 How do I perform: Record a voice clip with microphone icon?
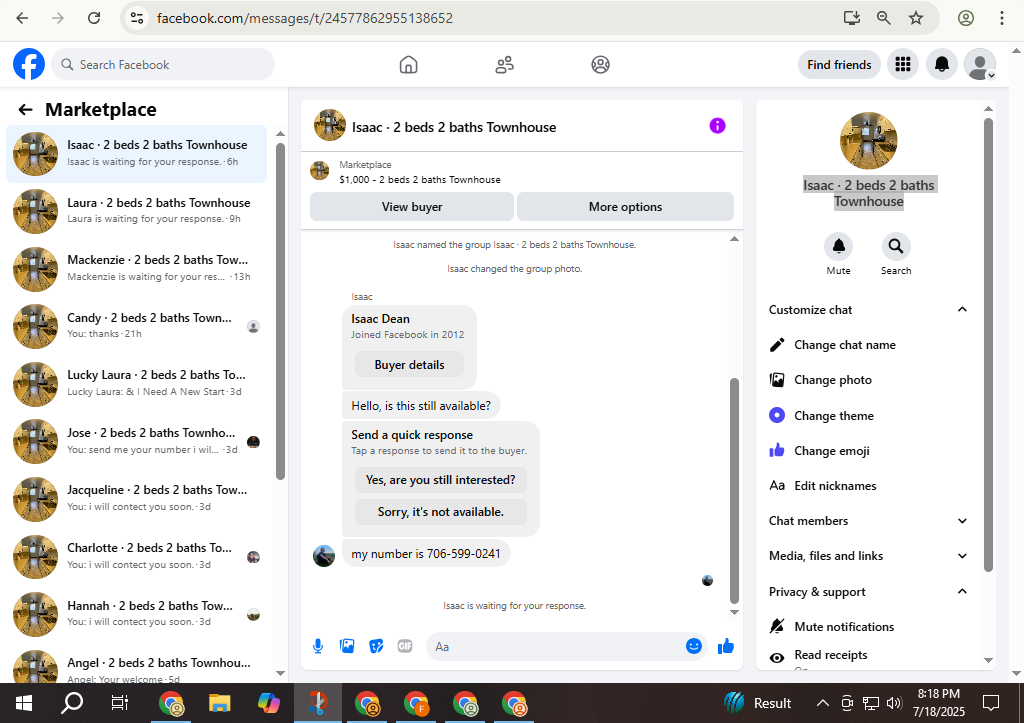(318, 647)
